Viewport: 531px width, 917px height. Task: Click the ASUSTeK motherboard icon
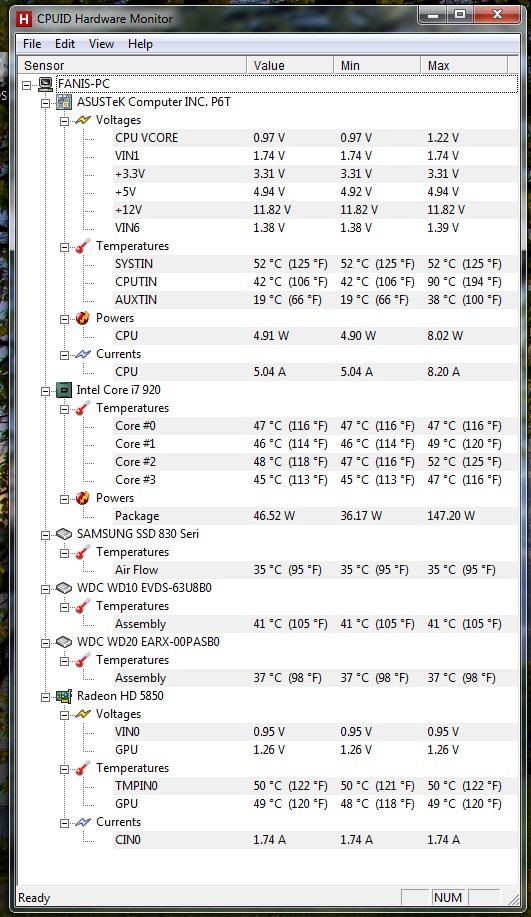tap(64, 102)
